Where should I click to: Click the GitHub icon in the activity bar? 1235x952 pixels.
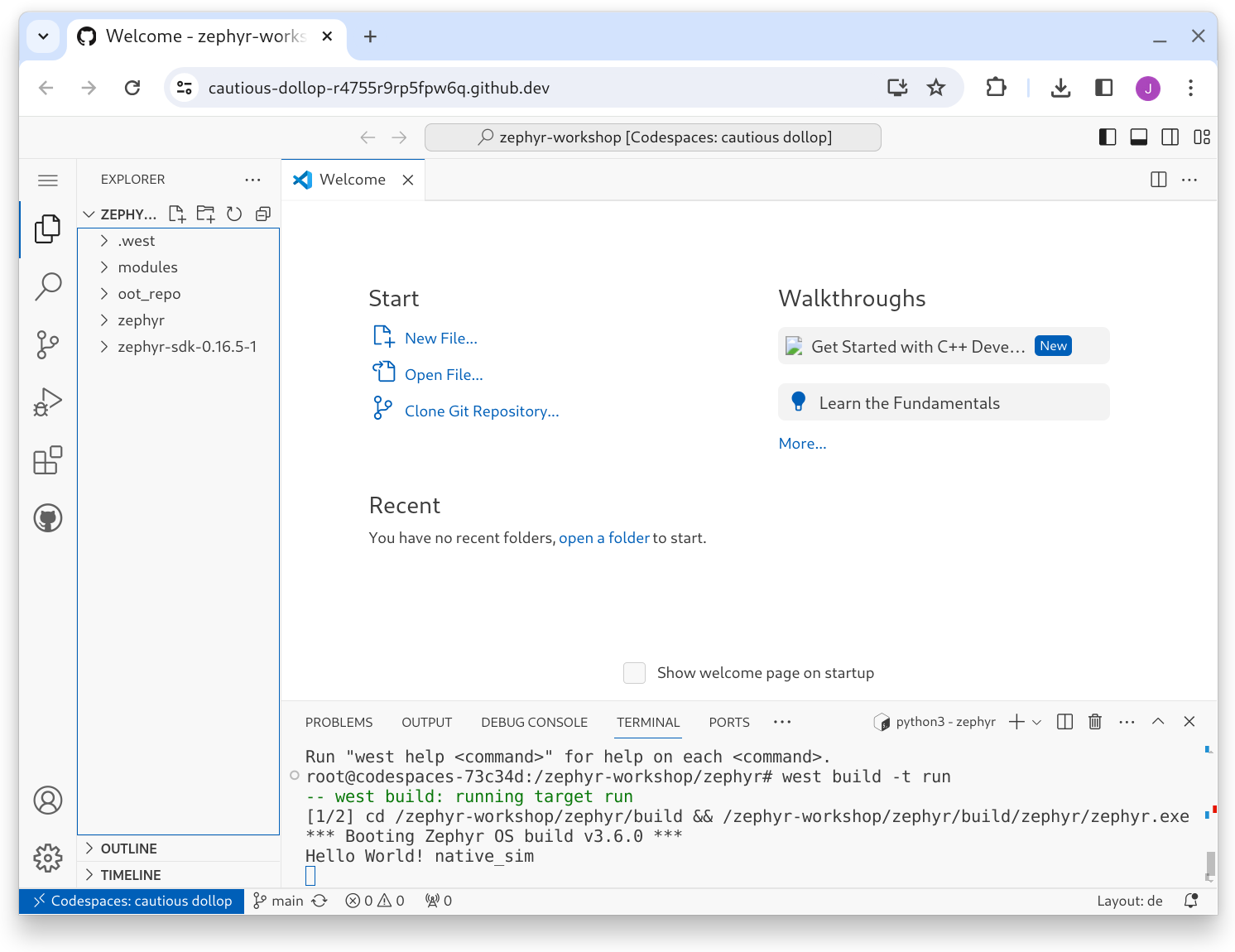tap(48, 518)
